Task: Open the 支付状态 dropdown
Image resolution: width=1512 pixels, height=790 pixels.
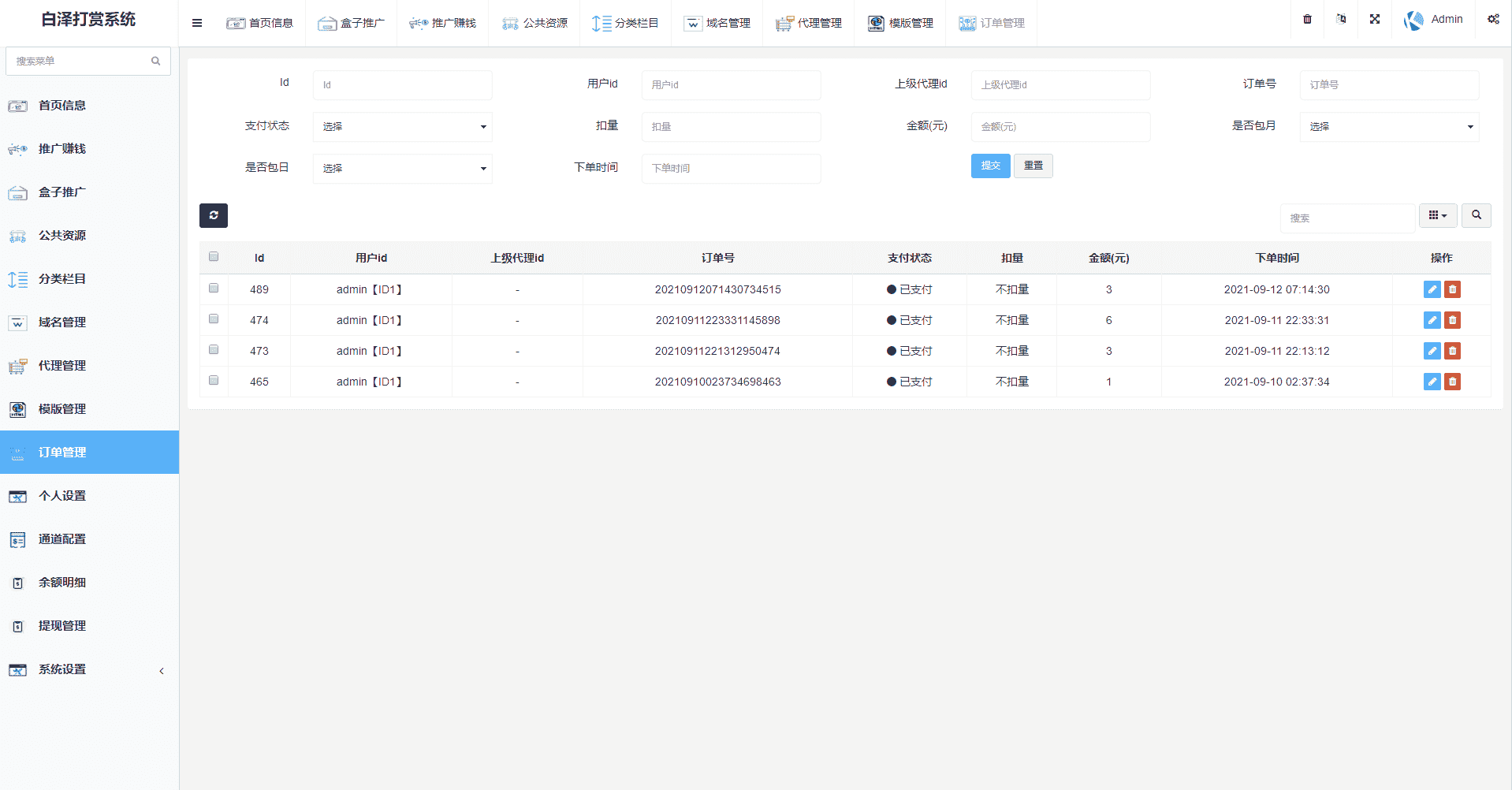Action: [x=402, y=126]
